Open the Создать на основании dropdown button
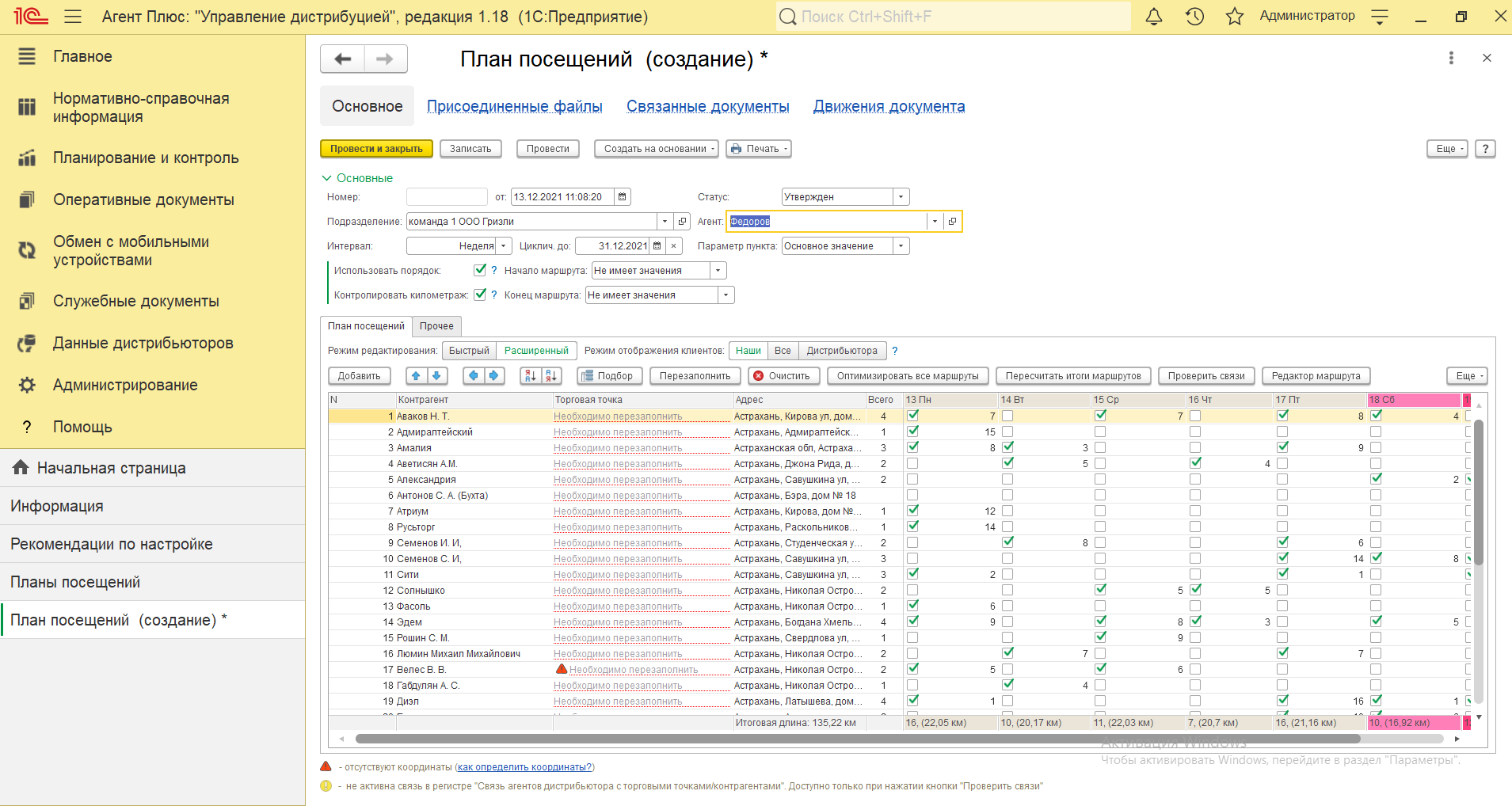This screenshot has width=1512, height=806. (x=656, y=149)
